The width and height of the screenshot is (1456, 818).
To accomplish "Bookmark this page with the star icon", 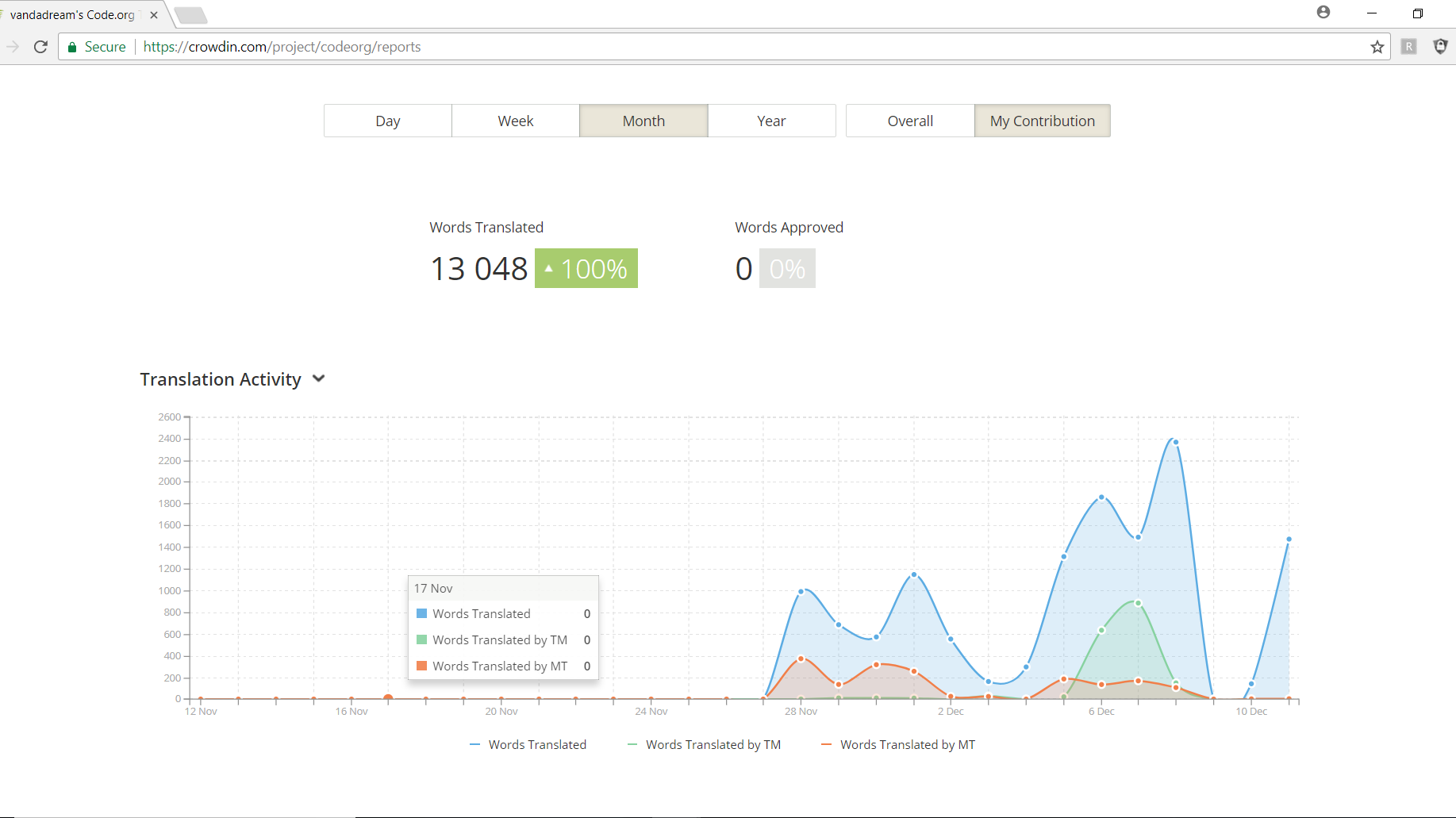I will (1377, 47).
